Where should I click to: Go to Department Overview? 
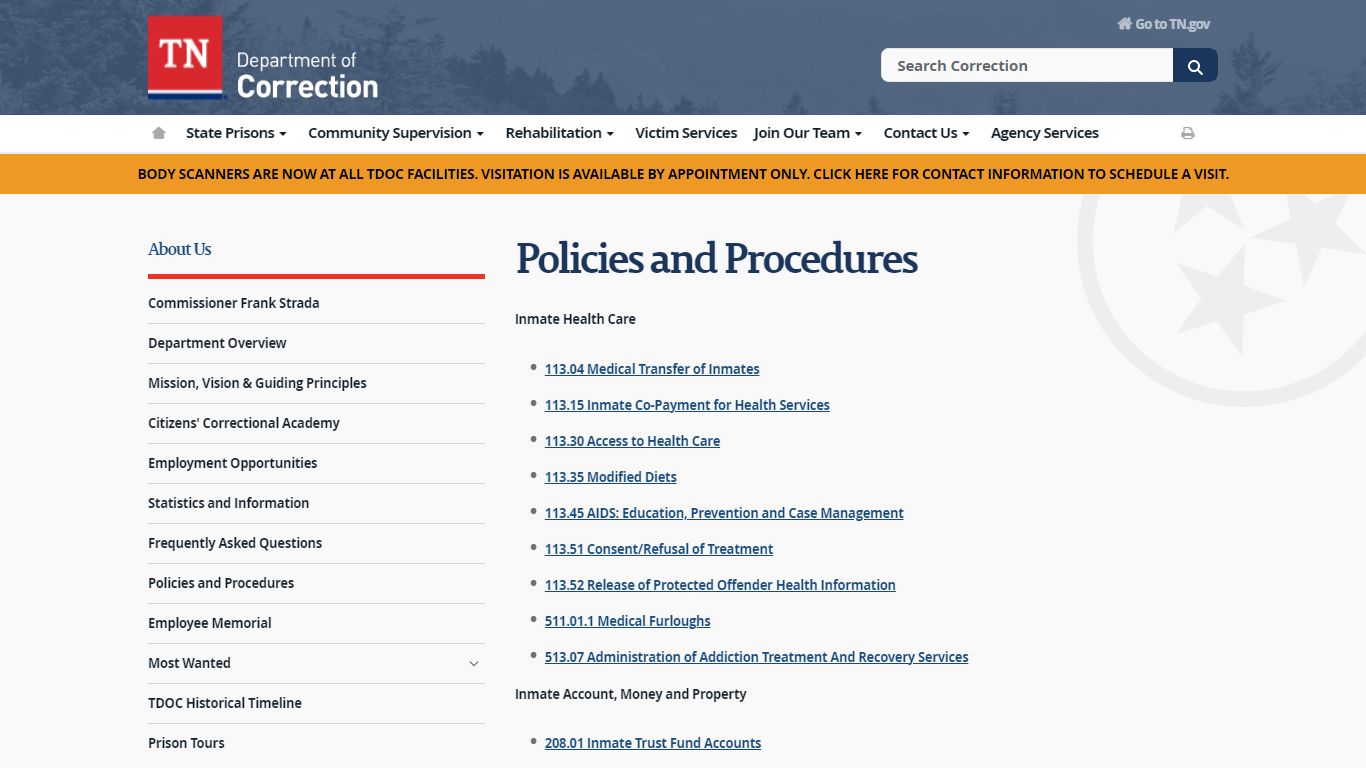(217, 343)
